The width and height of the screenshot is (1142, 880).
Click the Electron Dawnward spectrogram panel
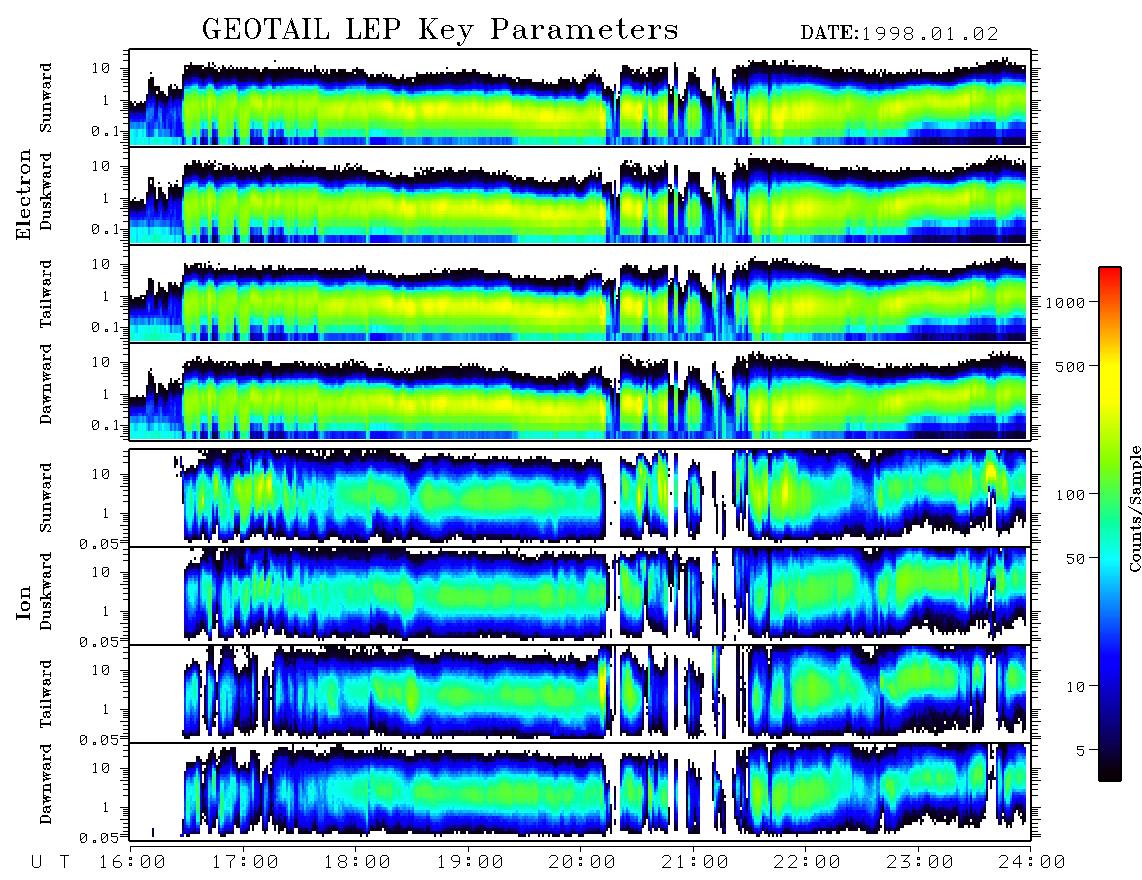tap(580, 392)
